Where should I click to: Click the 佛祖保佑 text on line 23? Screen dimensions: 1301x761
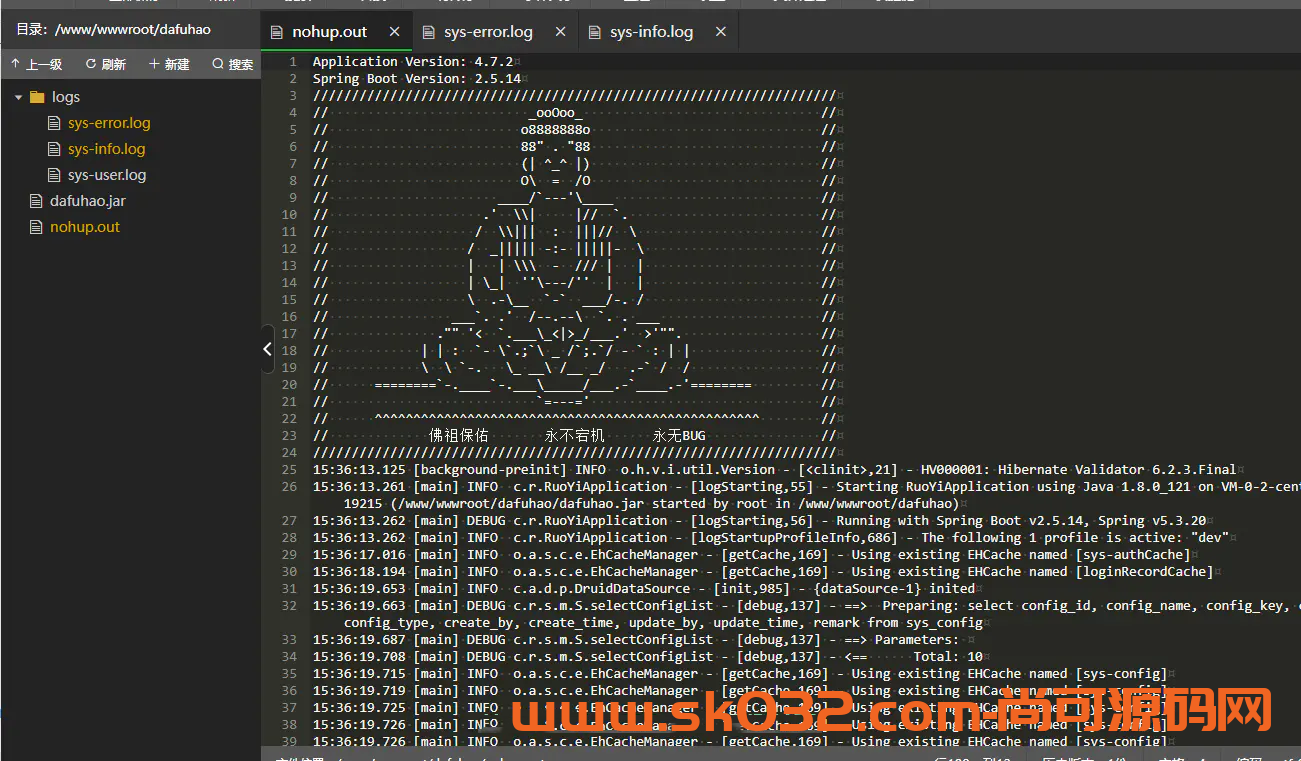pyautogui.click(x=459, y=435)
